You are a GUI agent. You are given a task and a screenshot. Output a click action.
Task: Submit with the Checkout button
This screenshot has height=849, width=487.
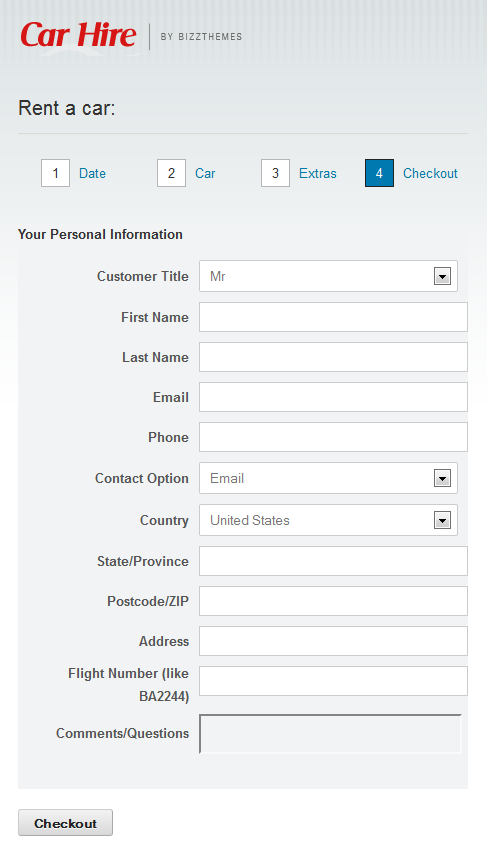point(66,823)
